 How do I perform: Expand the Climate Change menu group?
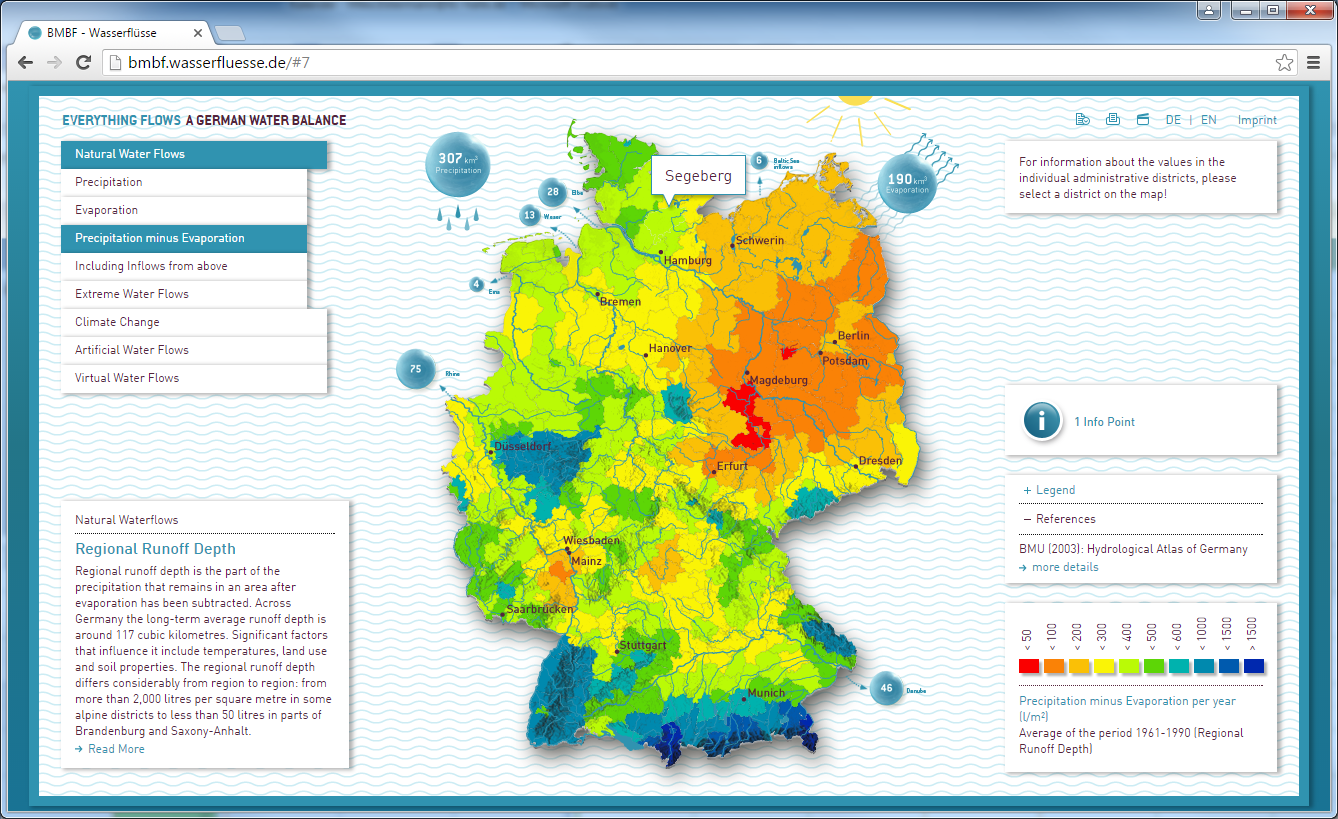194,322
